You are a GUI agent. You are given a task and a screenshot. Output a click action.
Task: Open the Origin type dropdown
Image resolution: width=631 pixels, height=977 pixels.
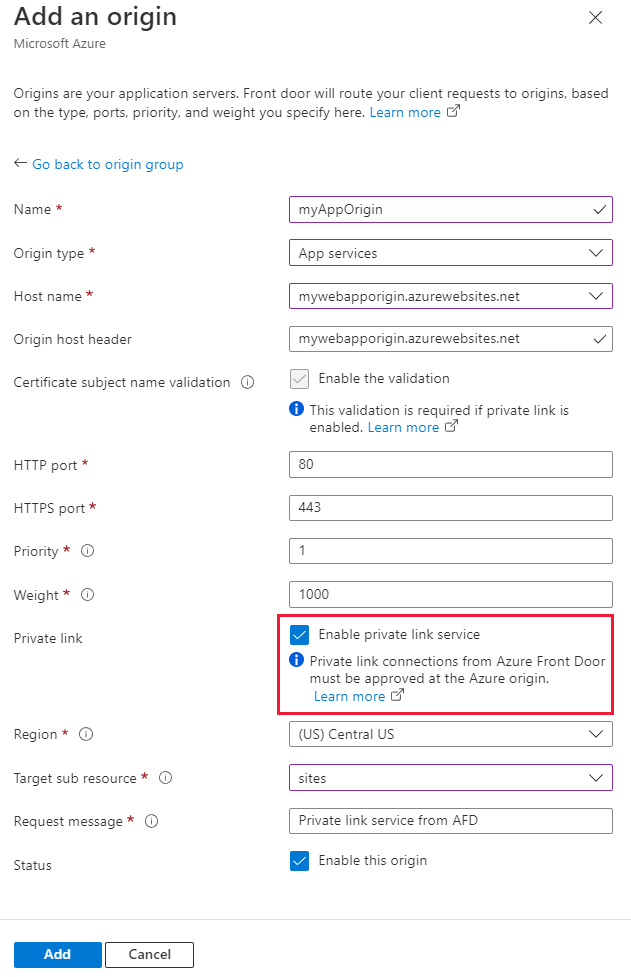point(597,252)
